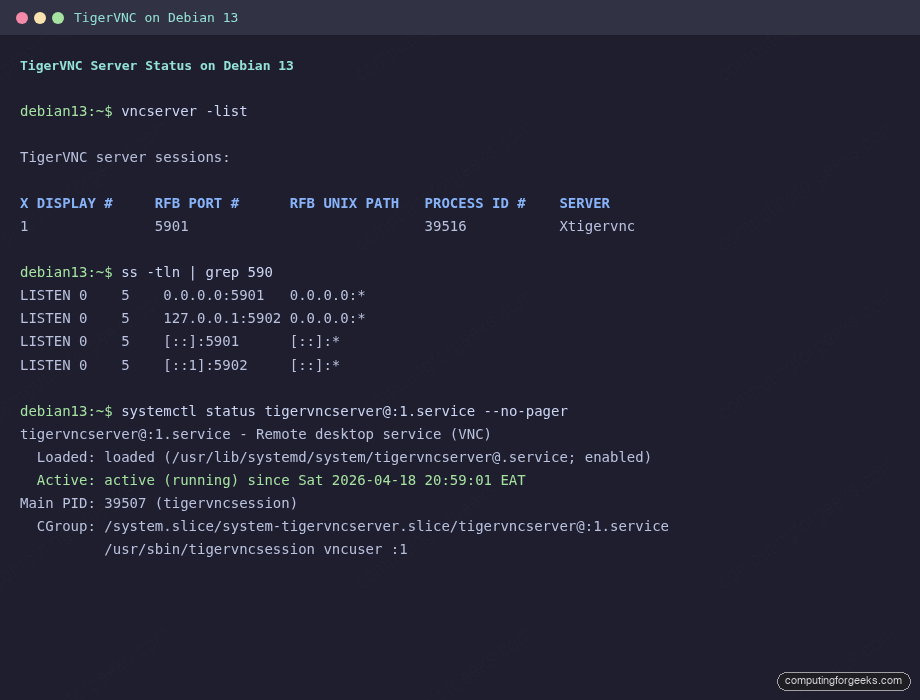Select process ID value 39516
Viewport: 920px width, 700px height.
click(x=445, y=226)
